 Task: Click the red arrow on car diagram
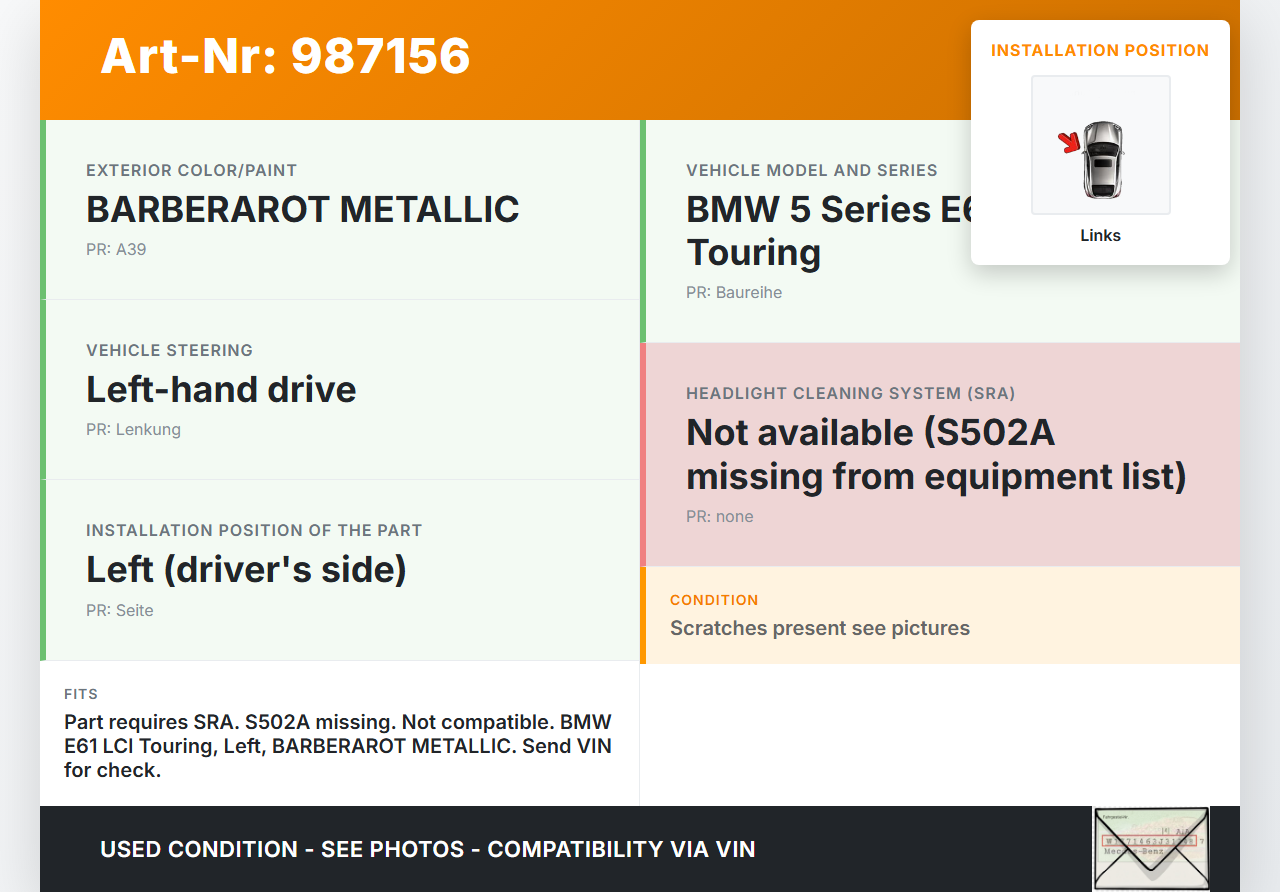(x=1070, y=143)
